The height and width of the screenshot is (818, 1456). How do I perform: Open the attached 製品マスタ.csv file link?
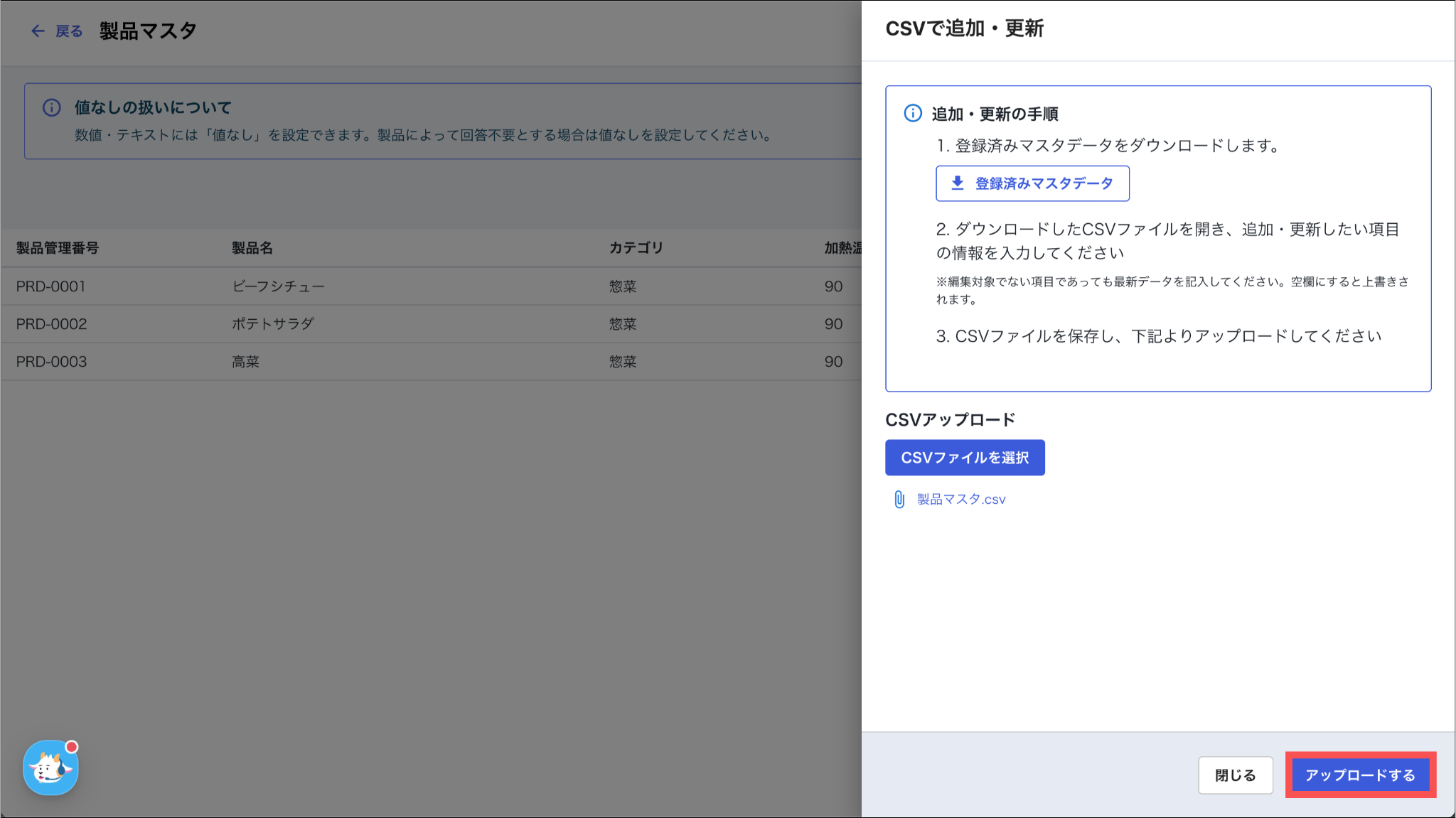(x=960, y=499)
